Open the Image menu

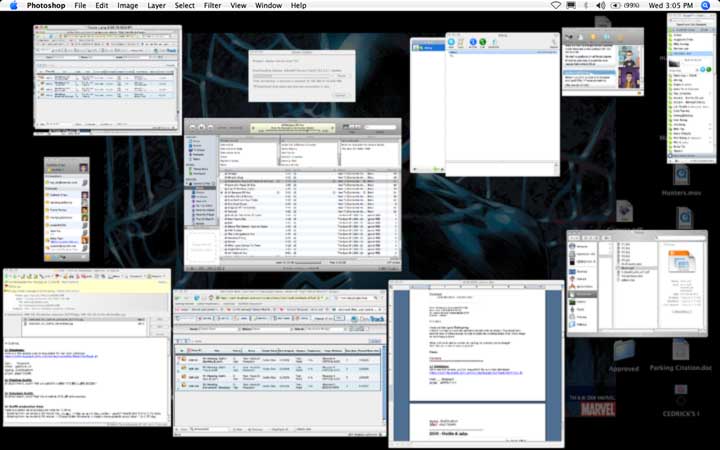[x=128, y=6]
